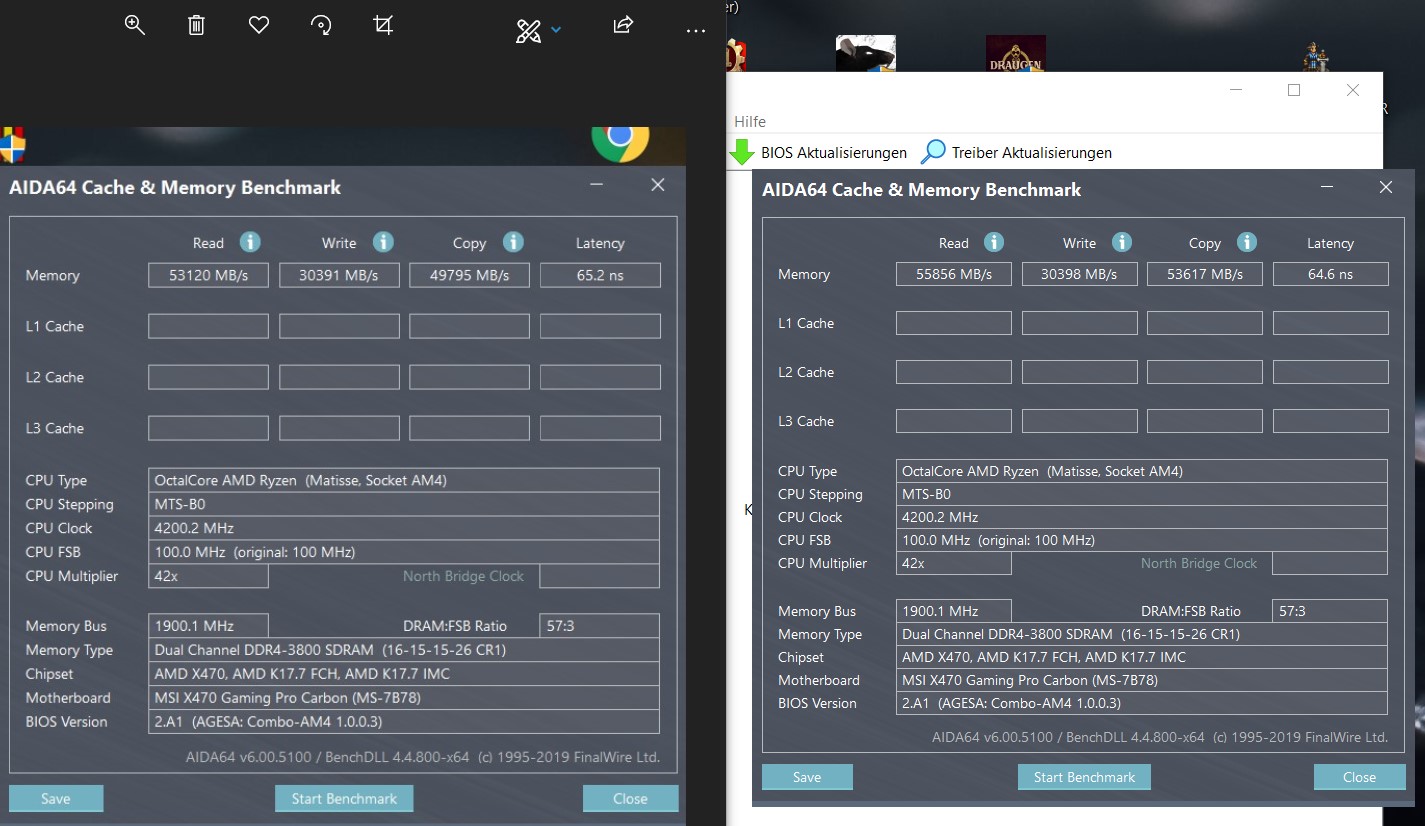The width and height of the screenshot is (1425, 826).
Task: Zoom the photo with the magnifier icon
Action: coord(135,26)
